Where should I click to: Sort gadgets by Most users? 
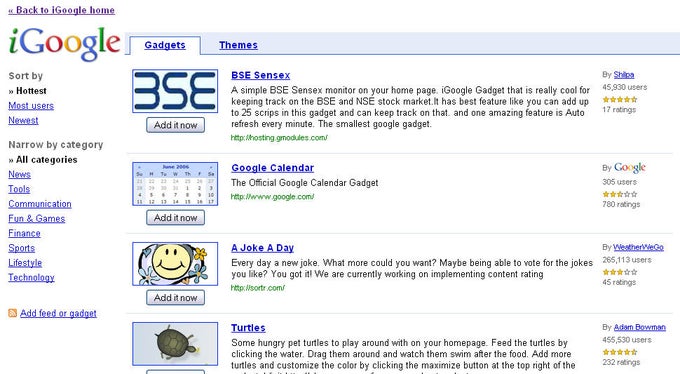tap(31, 105)
